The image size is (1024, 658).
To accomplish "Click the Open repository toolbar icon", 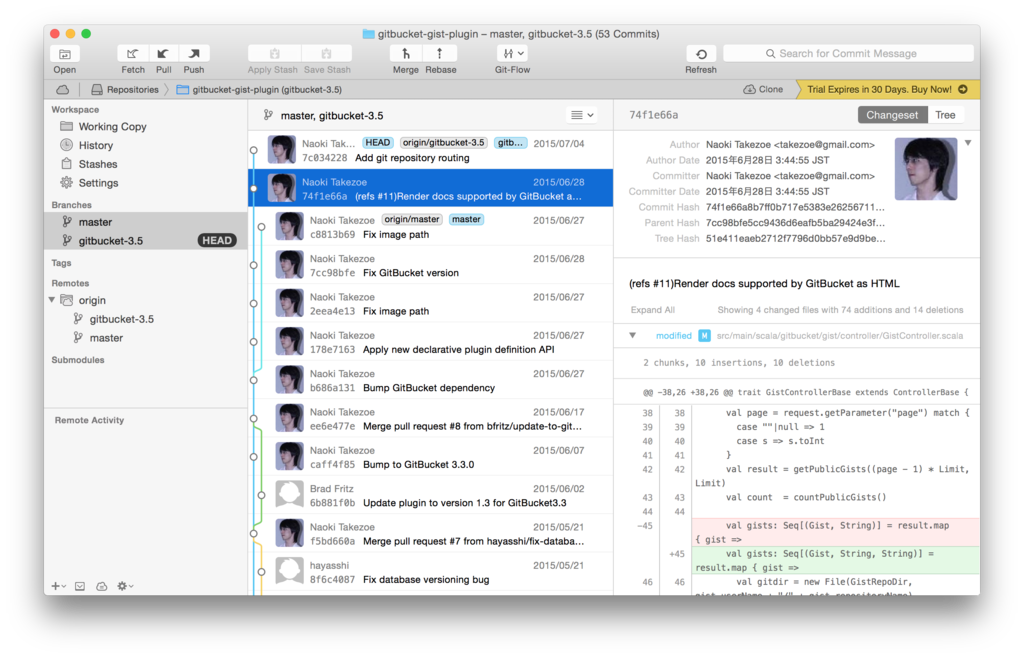I will pyautogui.click(x=65, y=54).
